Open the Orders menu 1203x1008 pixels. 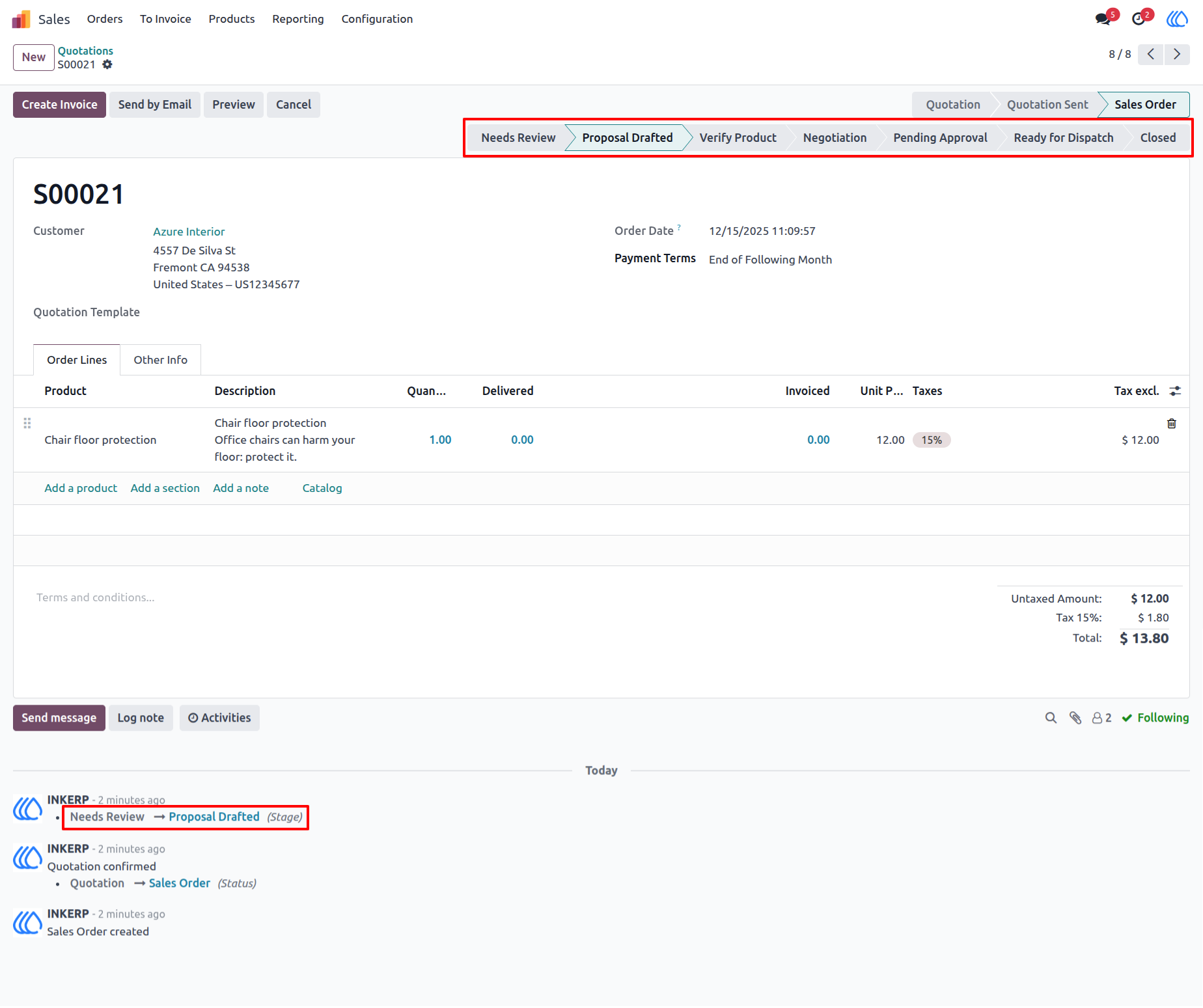tap(105, 19)
